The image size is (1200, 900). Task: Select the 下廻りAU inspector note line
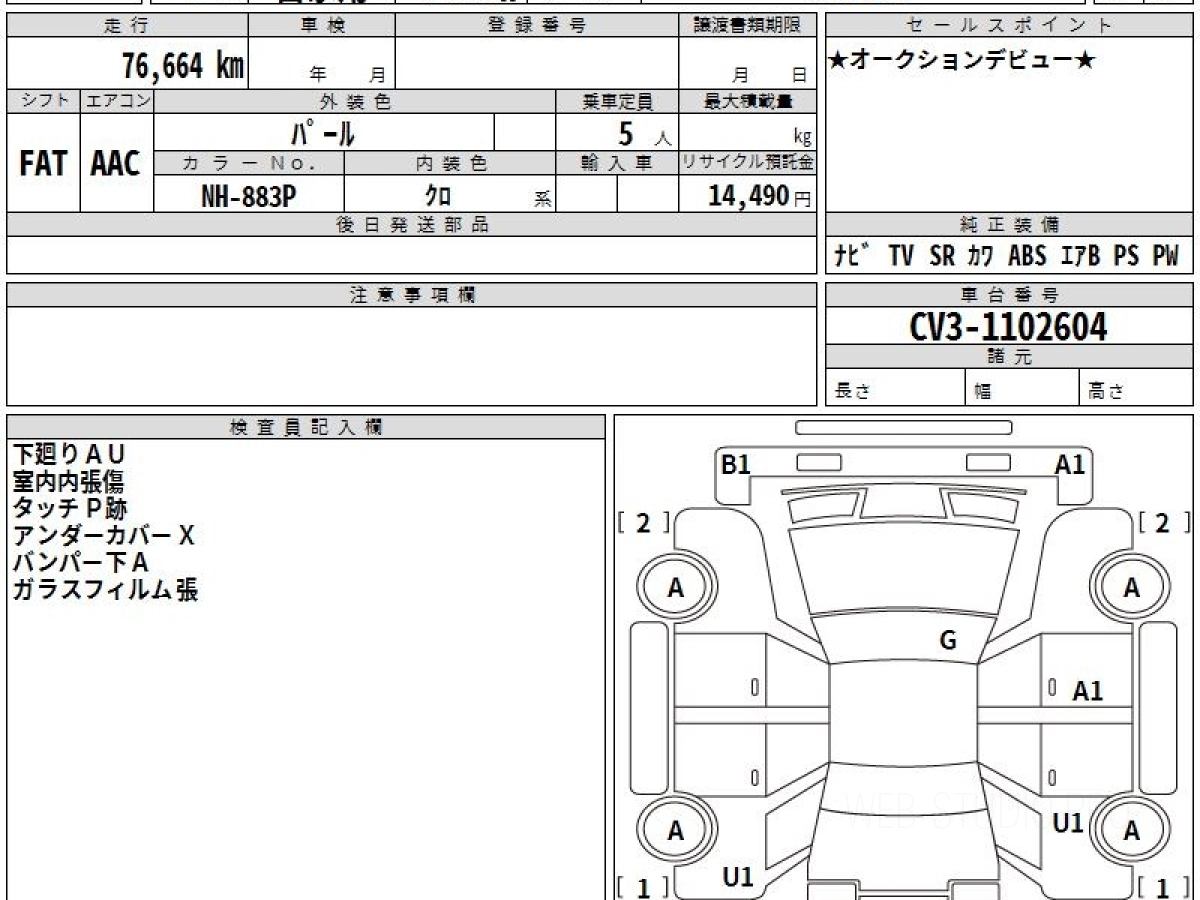pyautogui.click(x=69, y=455)
